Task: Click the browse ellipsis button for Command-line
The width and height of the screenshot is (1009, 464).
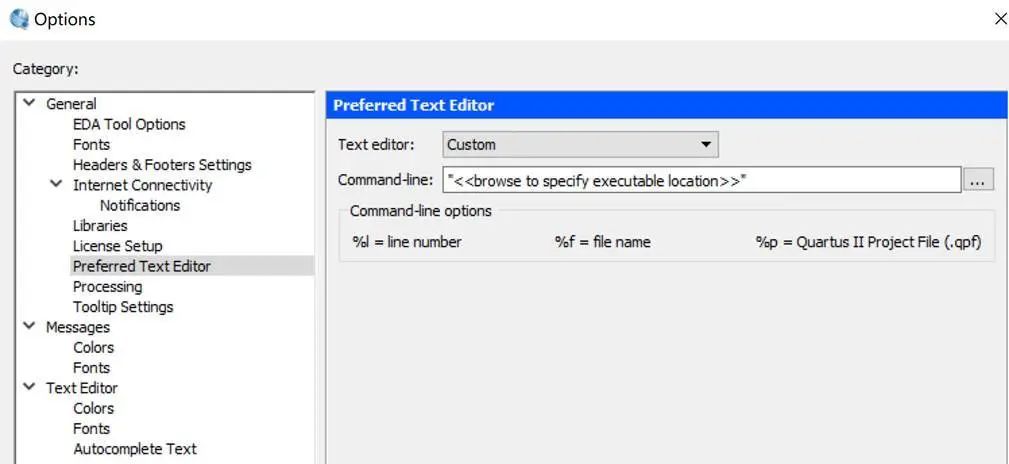Action: point(977,181)
